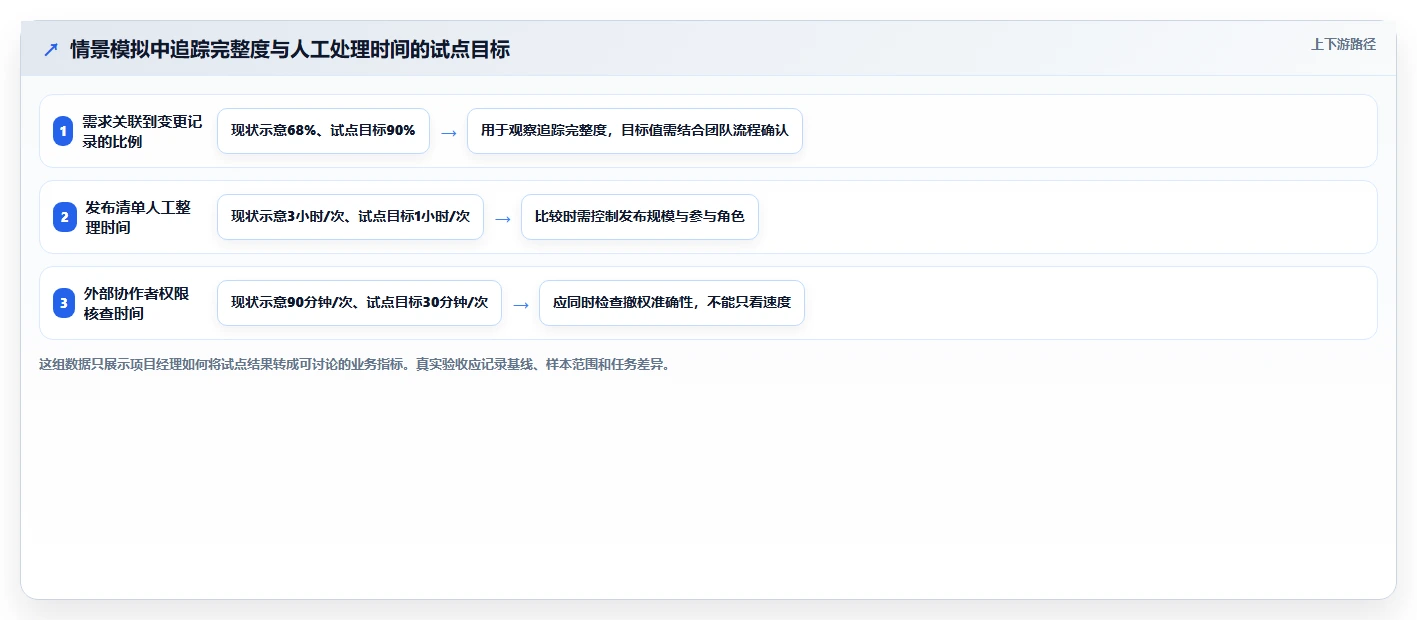Select the 外部协作者权限核查时间 label

[x=136, y=303]
